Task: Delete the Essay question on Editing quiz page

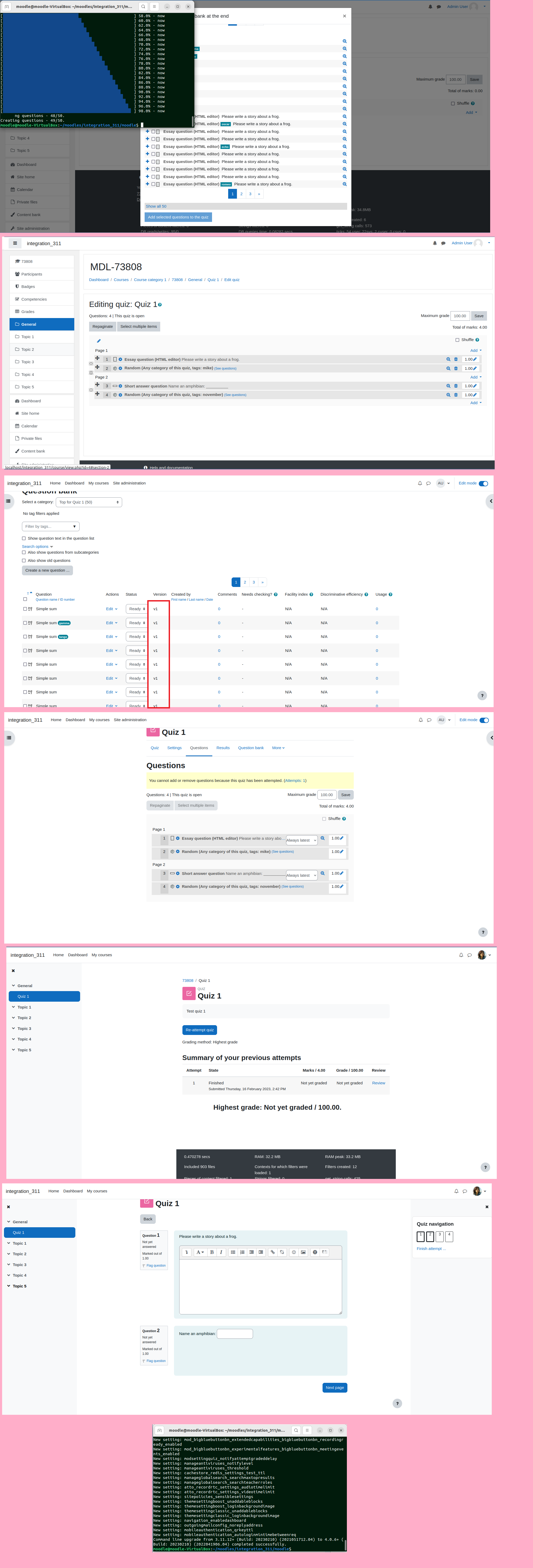Action: coord(456,359)
